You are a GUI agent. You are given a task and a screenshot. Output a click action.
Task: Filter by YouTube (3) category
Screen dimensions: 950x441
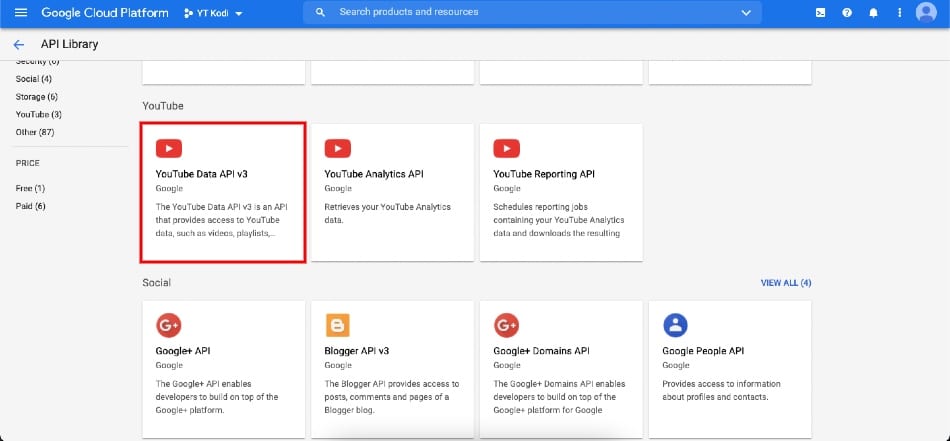(39, 114)
